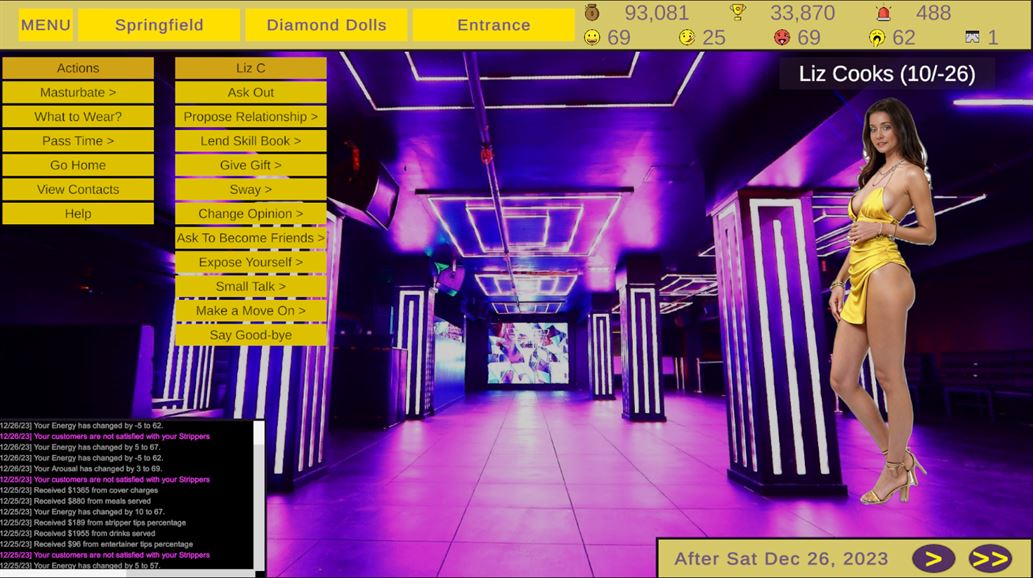This screenshot has width=1033, height=578.
Task: Expand the Lend Skill Book submenu
Action: click(x=250, y=141)
